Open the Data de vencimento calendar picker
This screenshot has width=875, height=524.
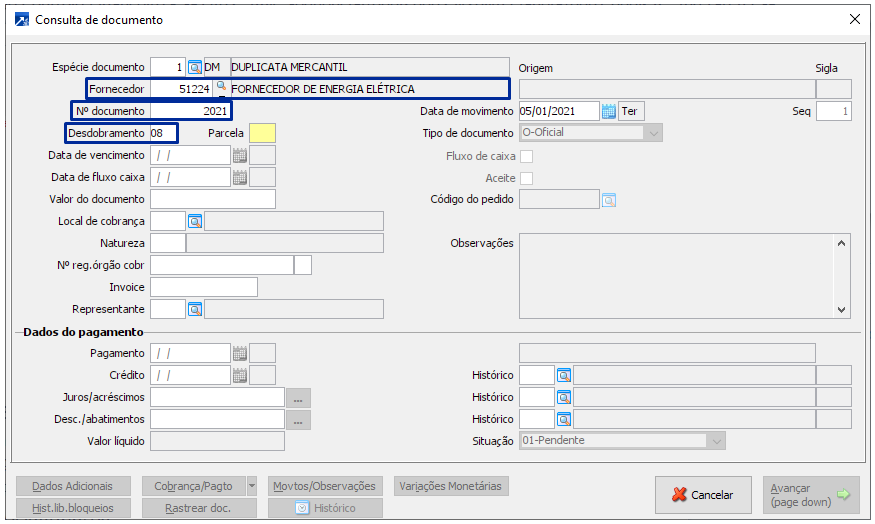pyautogui.click(x=239, y=155)
